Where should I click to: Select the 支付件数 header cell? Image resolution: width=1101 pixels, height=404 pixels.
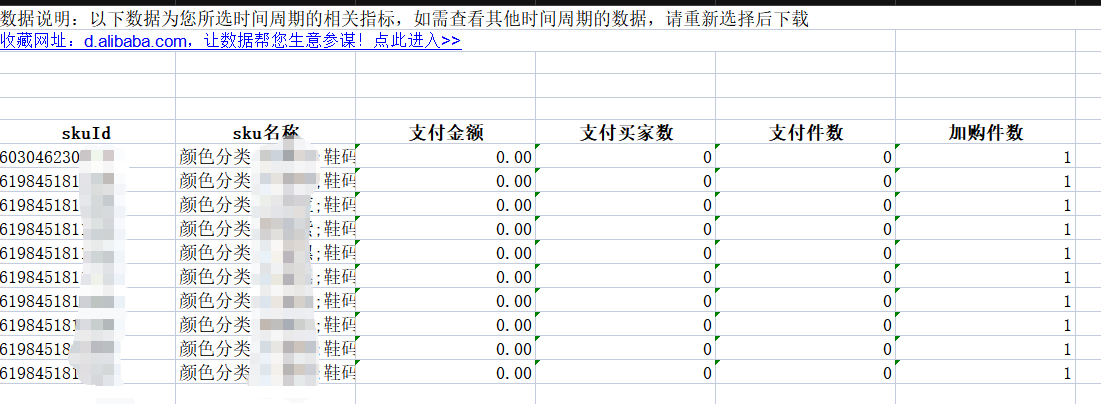click(805, 133)
